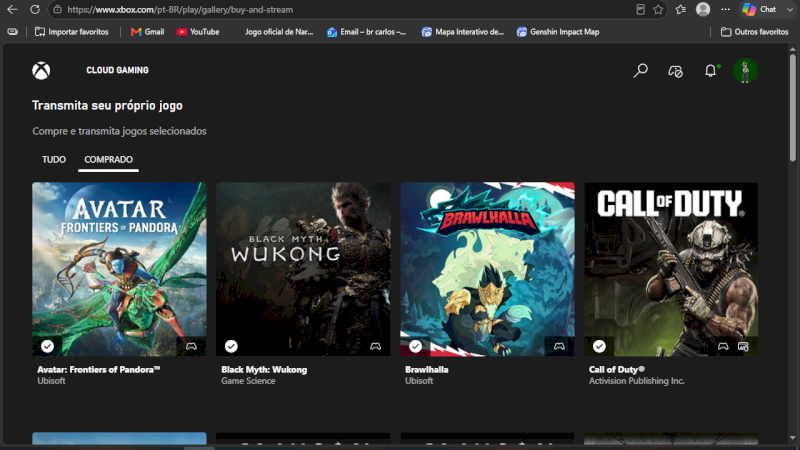
Task: Open the controller settings icon in header
Action: (676, 71)
